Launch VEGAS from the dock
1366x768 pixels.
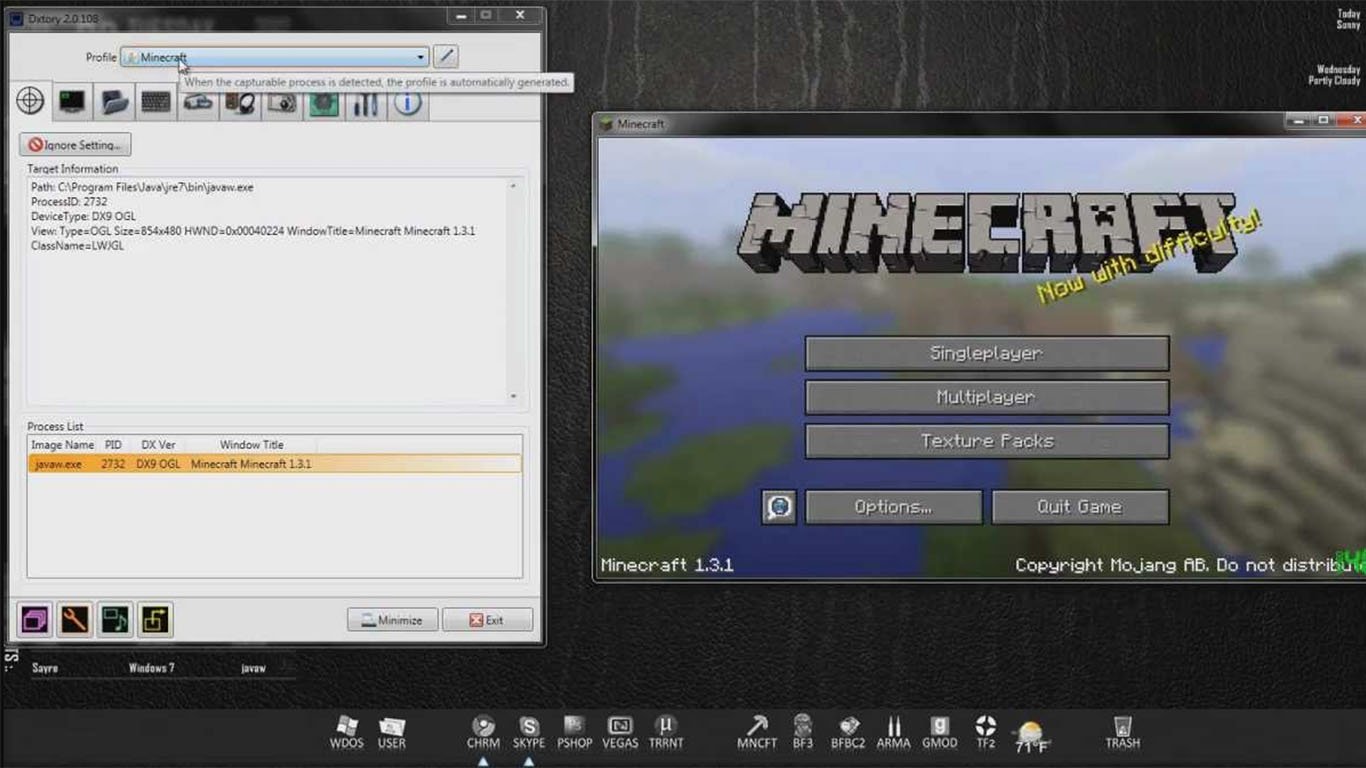coord(620,733)
